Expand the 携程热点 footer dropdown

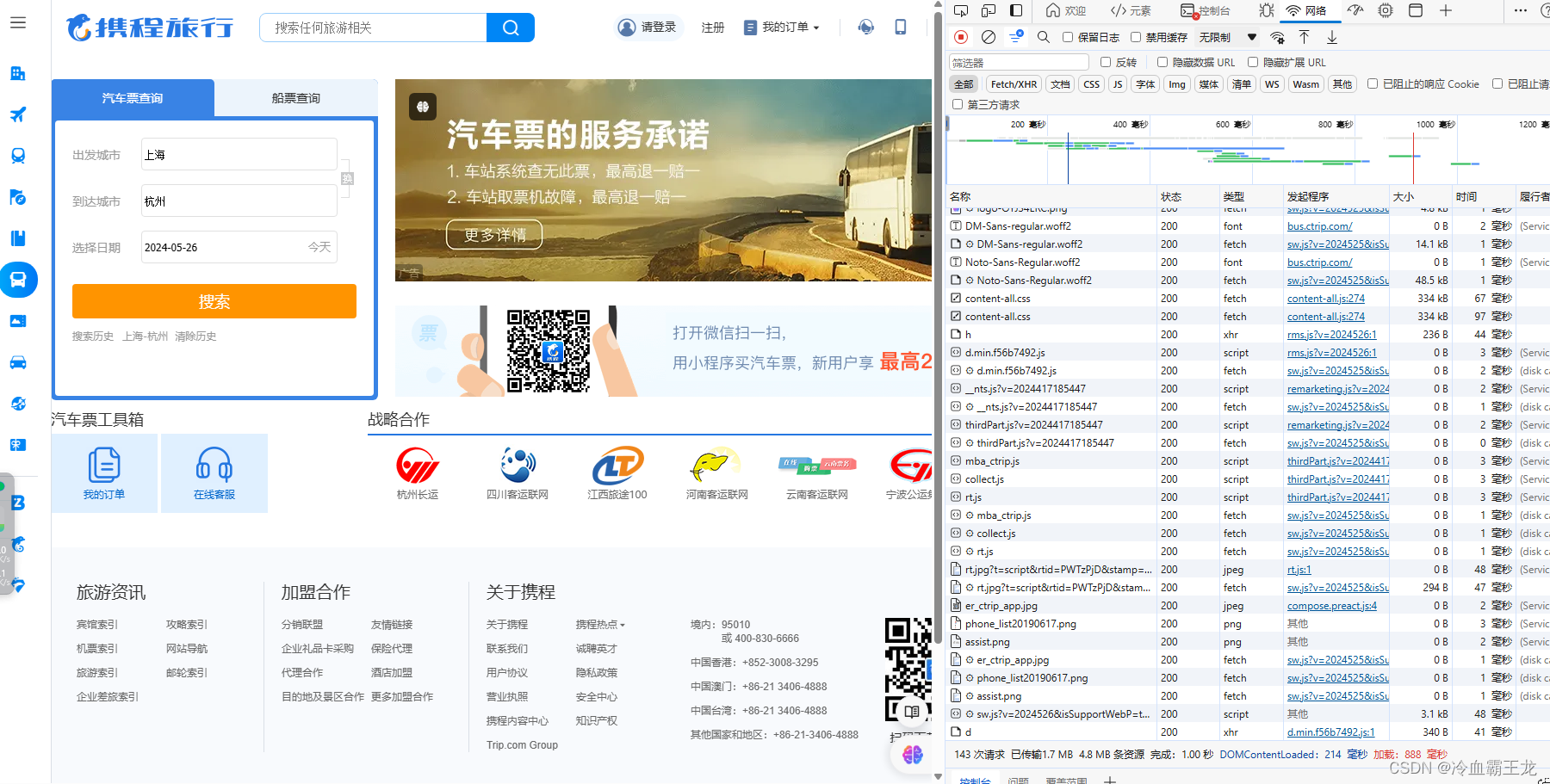[x=600, y=625]
